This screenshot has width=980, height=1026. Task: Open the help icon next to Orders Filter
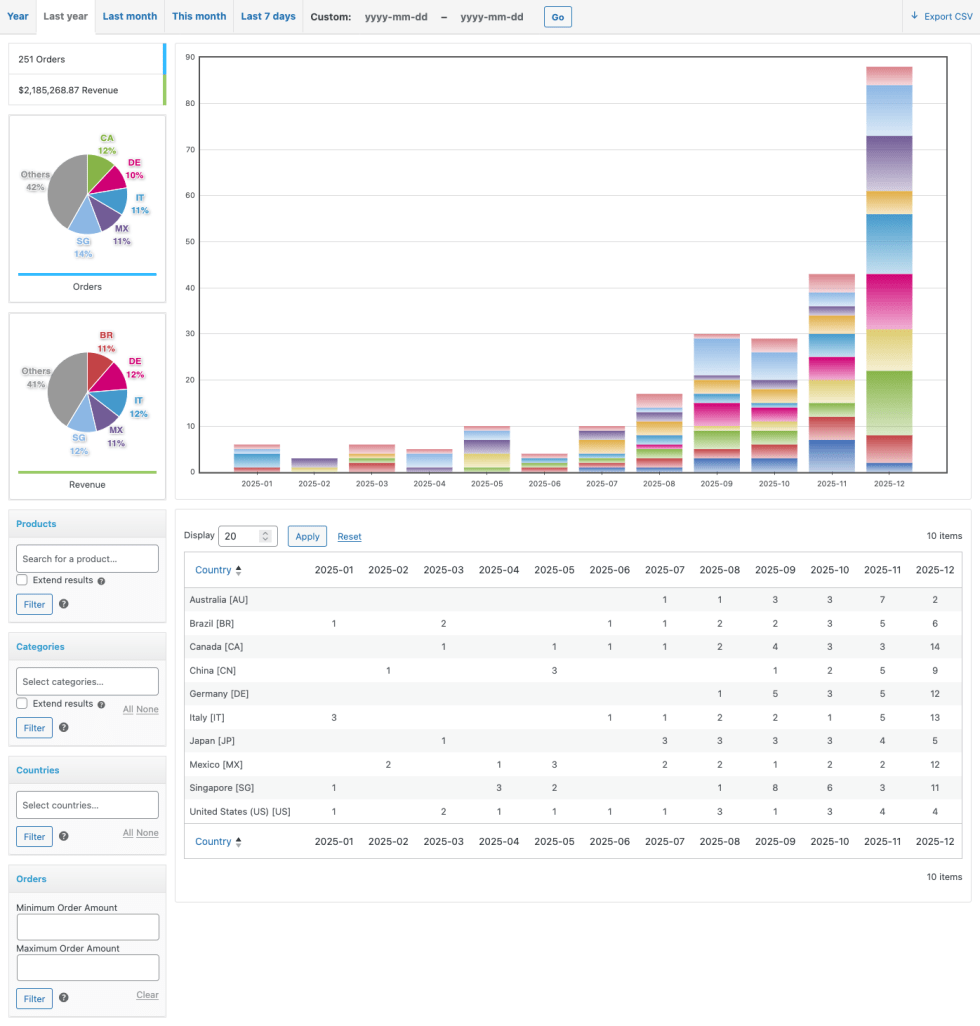(62, 998)
